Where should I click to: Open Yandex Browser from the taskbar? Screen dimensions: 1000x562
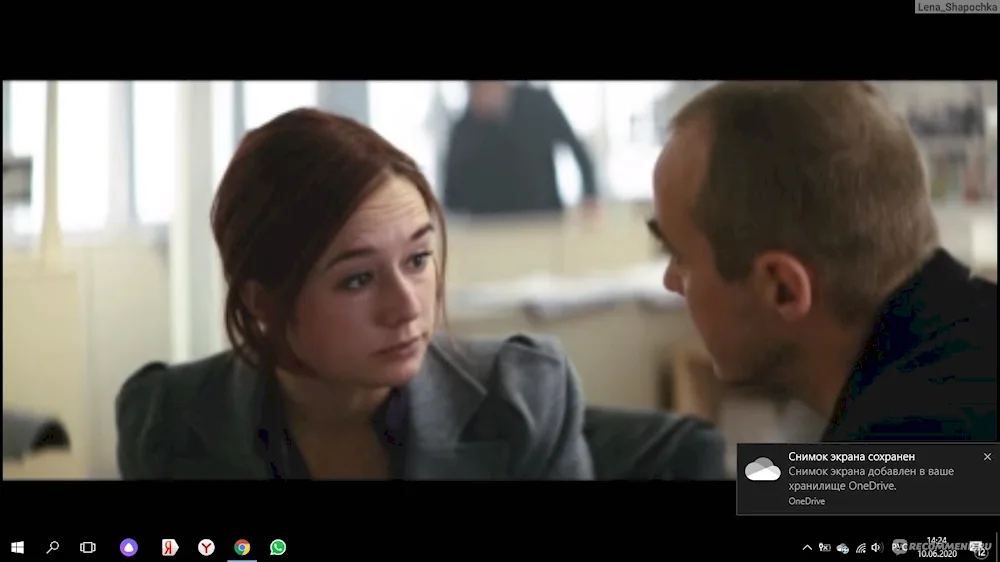click(206, 547)
